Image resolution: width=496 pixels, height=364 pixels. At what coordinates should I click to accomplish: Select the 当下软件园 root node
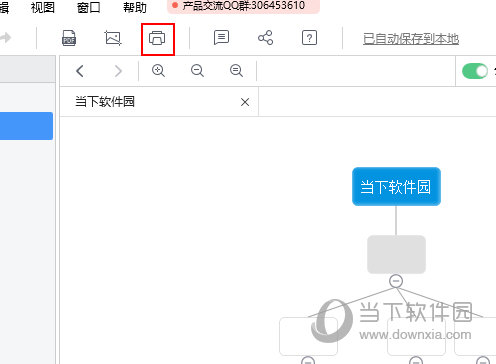[396, 186]
